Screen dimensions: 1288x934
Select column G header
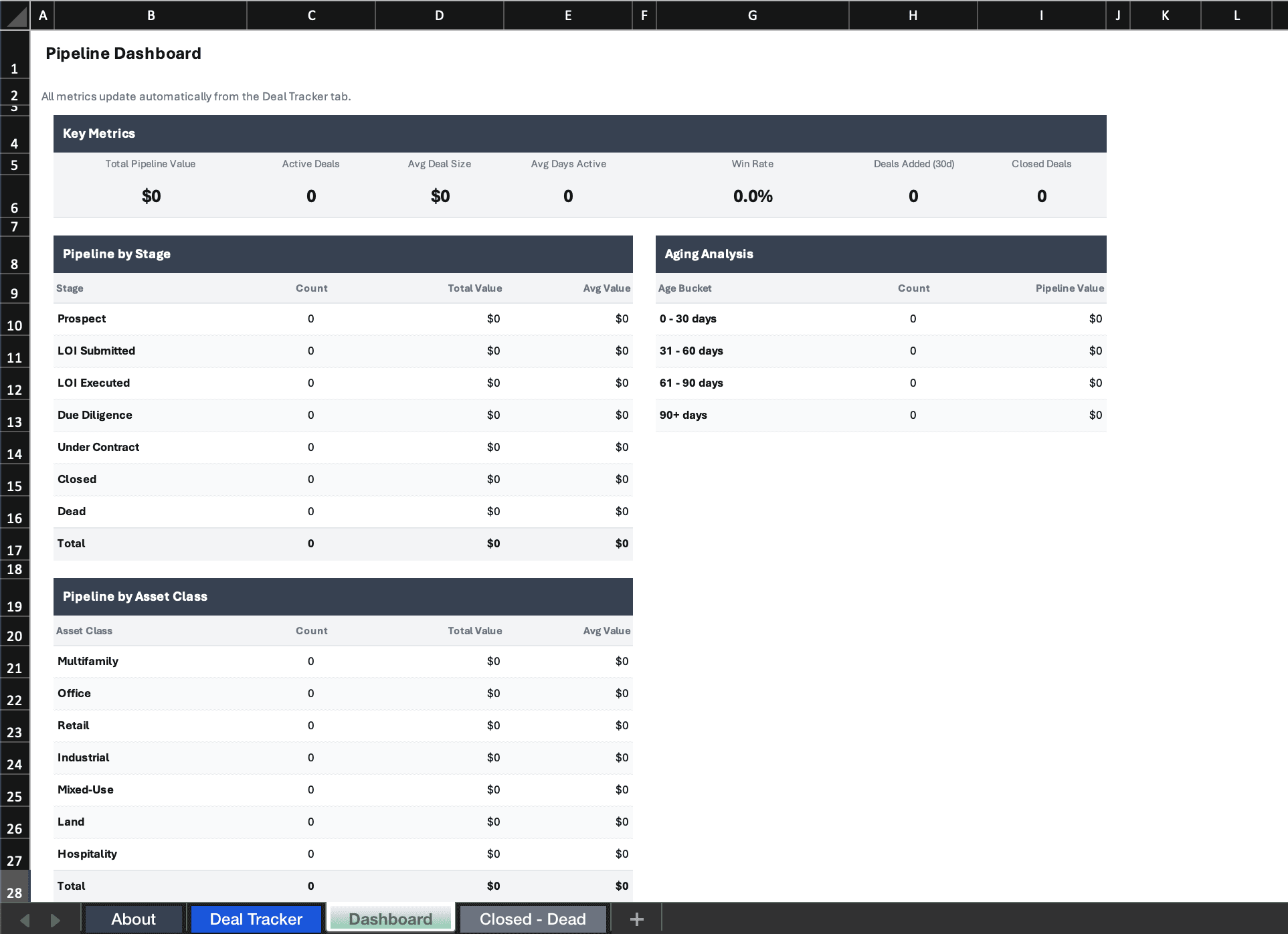click(752, 15)
